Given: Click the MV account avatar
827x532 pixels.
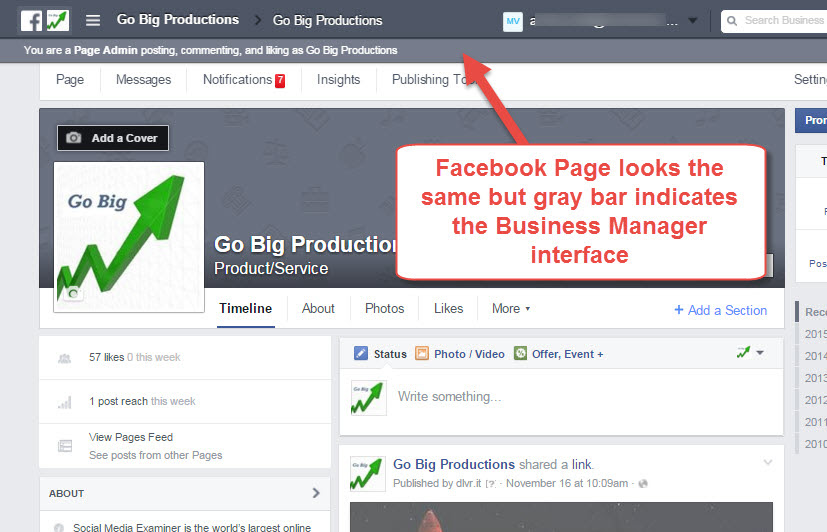Looking at the screenshot, I should click(x=513, y=21).
